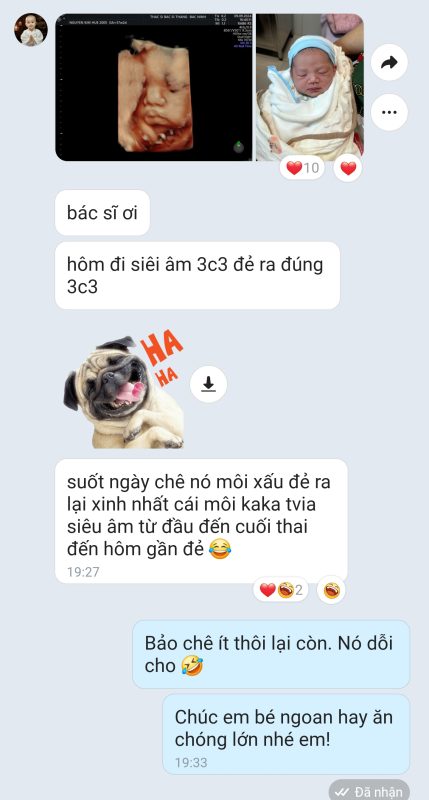Select the message about siêu âm 3c3

click(x=197, y=276)
